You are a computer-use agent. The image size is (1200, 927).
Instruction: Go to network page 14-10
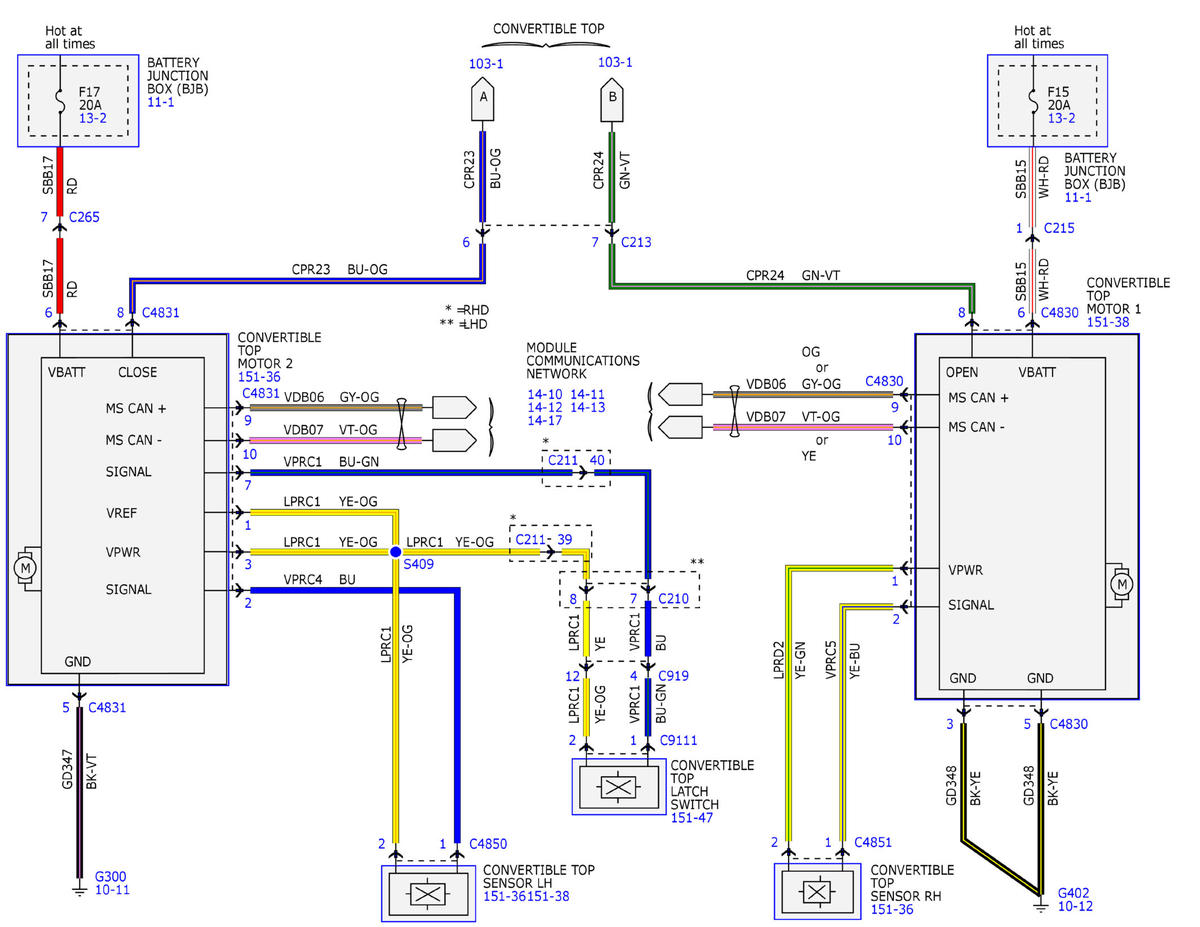pyautogui.click(x=545, y=395)
